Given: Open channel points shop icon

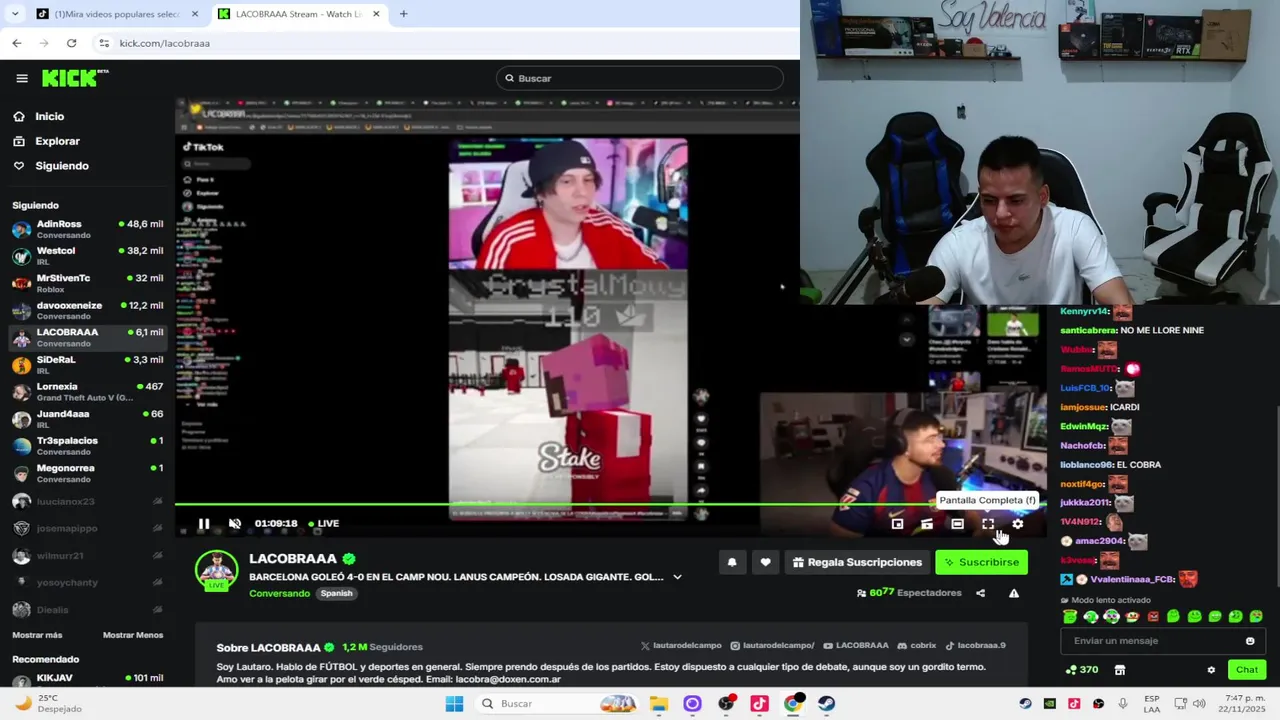Looking at the screenshot, I should click(1120, 670).
